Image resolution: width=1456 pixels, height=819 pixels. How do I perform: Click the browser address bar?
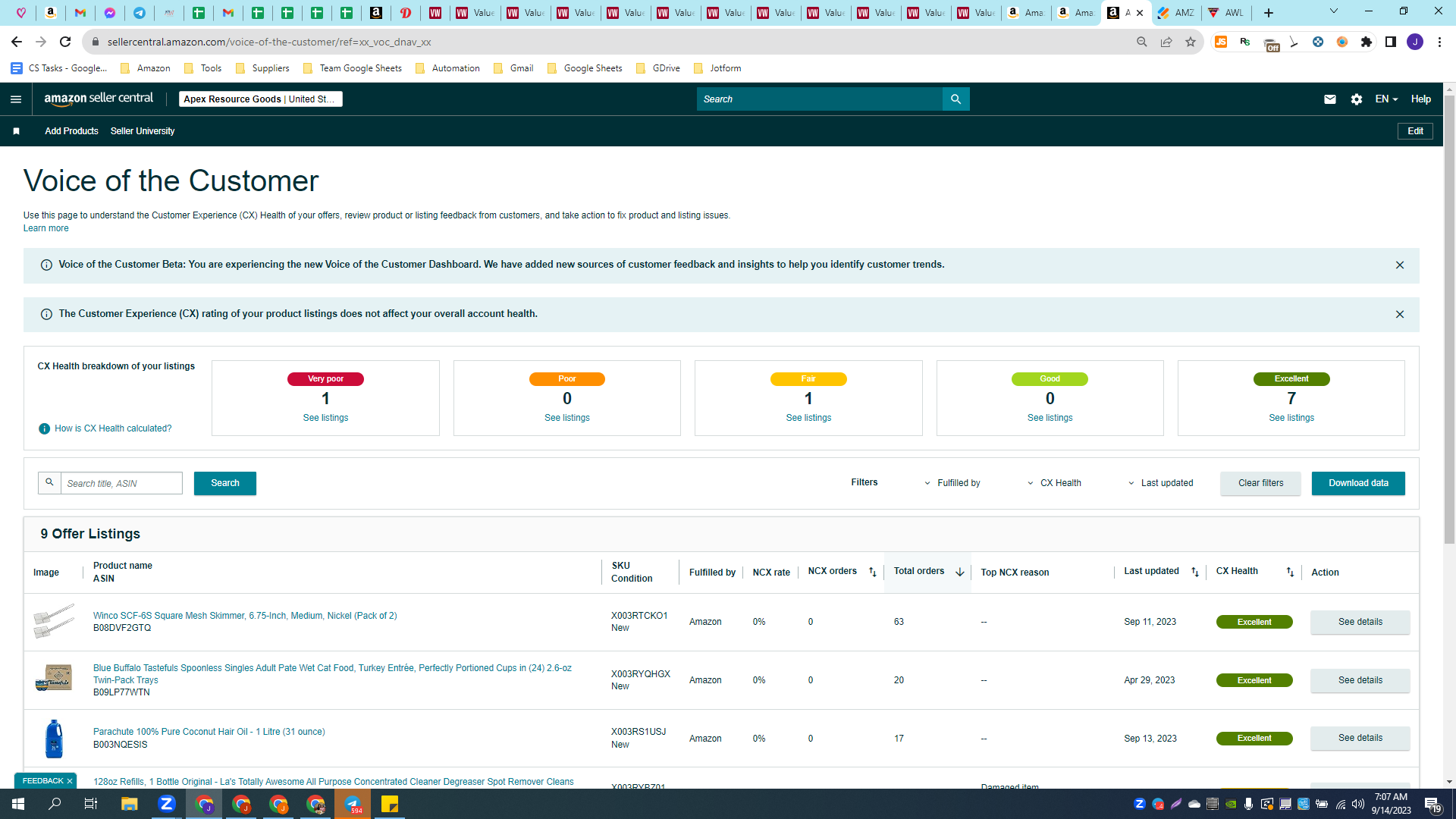(607, 42)
